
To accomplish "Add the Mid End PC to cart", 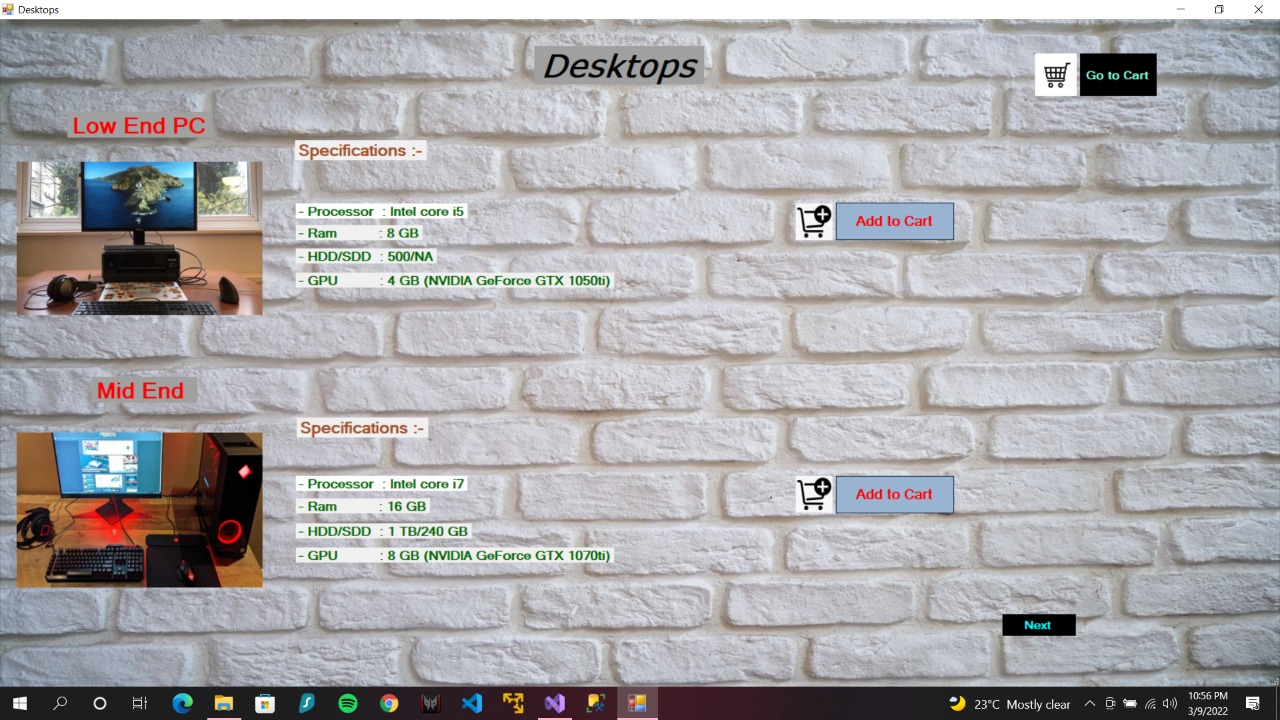I will 894,494.
